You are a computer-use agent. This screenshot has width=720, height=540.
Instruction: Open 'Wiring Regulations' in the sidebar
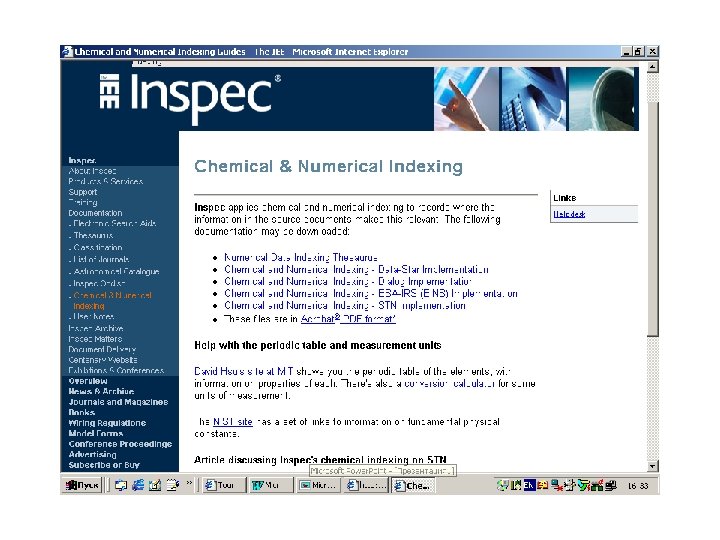pos(107,423)
